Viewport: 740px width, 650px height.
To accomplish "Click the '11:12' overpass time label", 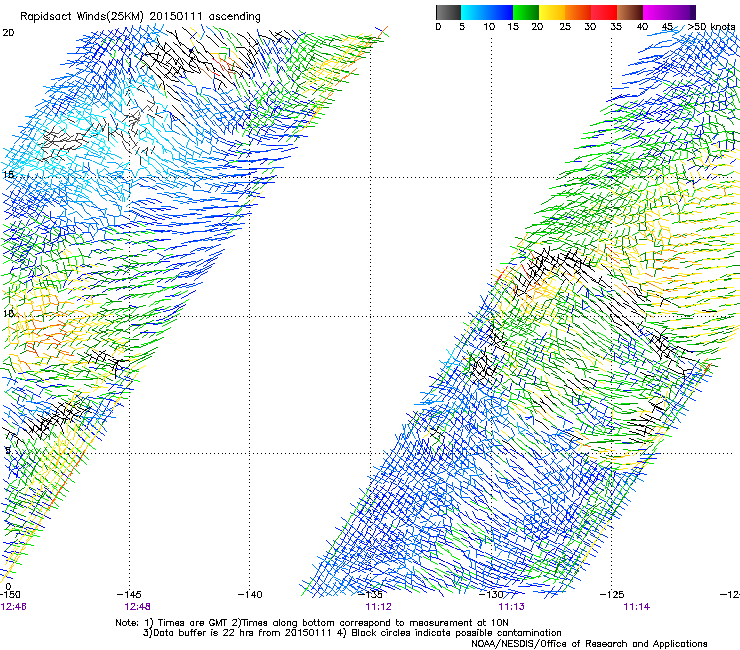I will [378, 606].
